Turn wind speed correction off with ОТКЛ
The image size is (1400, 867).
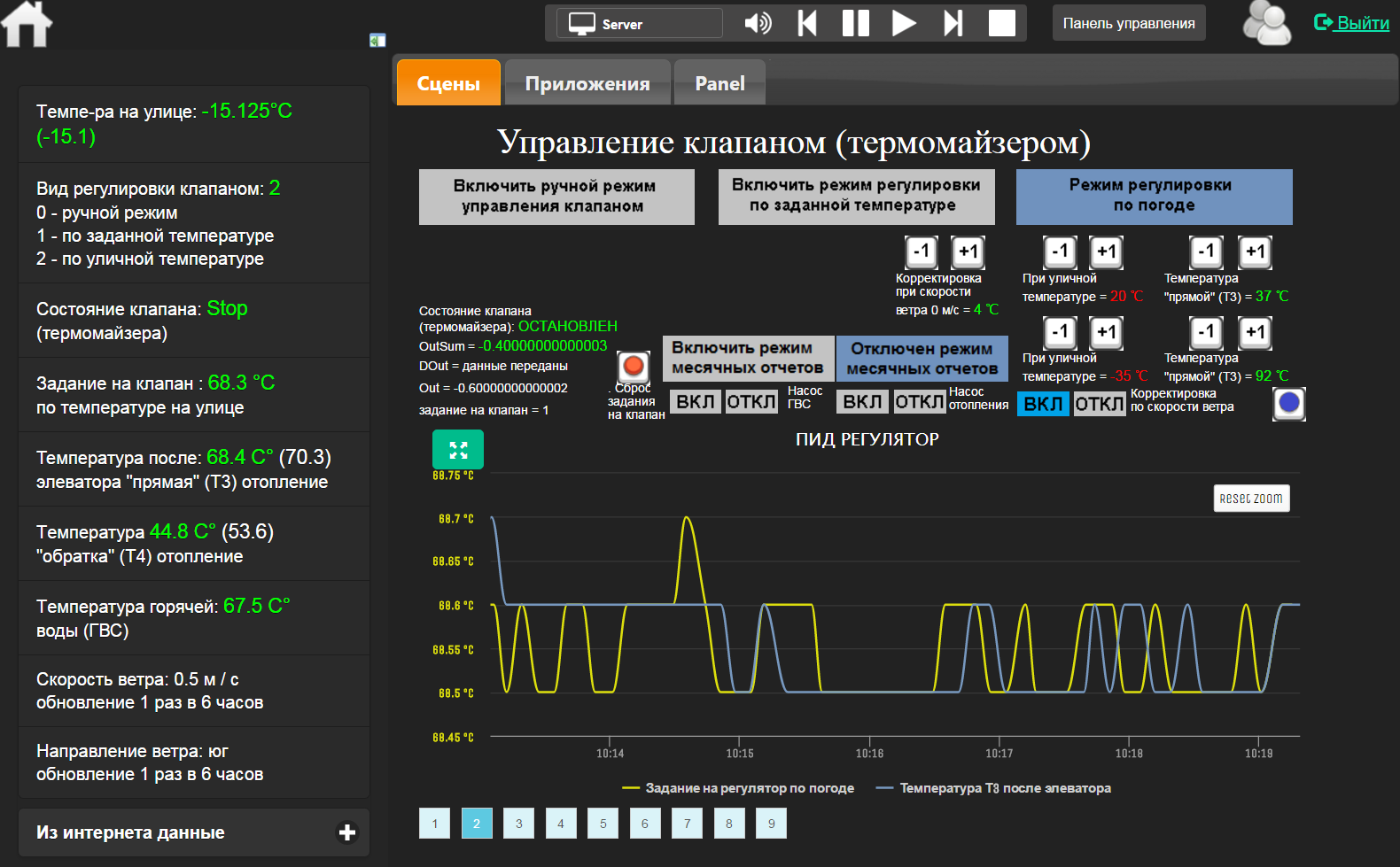point(1100,404)
